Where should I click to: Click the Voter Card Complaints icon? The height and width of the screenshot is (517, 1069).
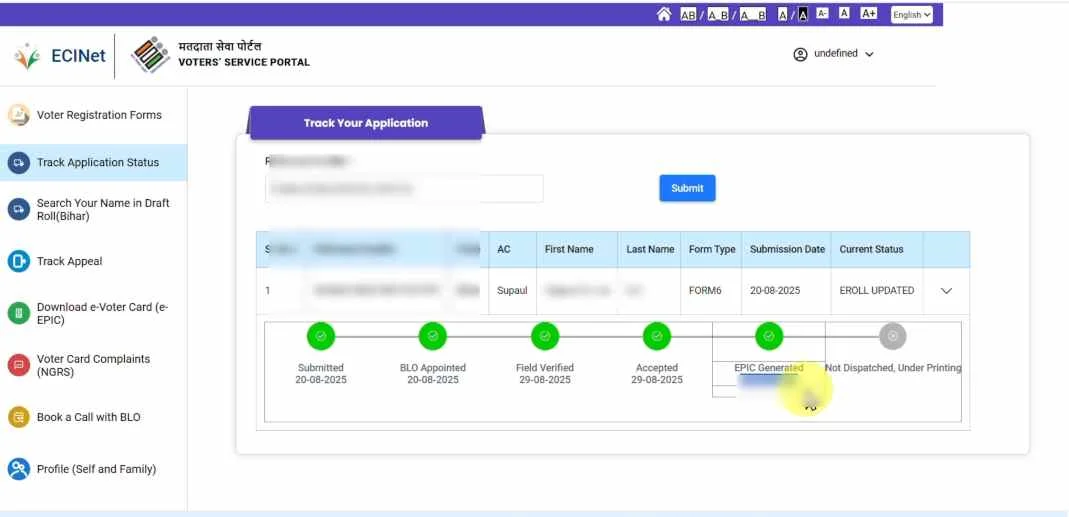pos(19,365)
